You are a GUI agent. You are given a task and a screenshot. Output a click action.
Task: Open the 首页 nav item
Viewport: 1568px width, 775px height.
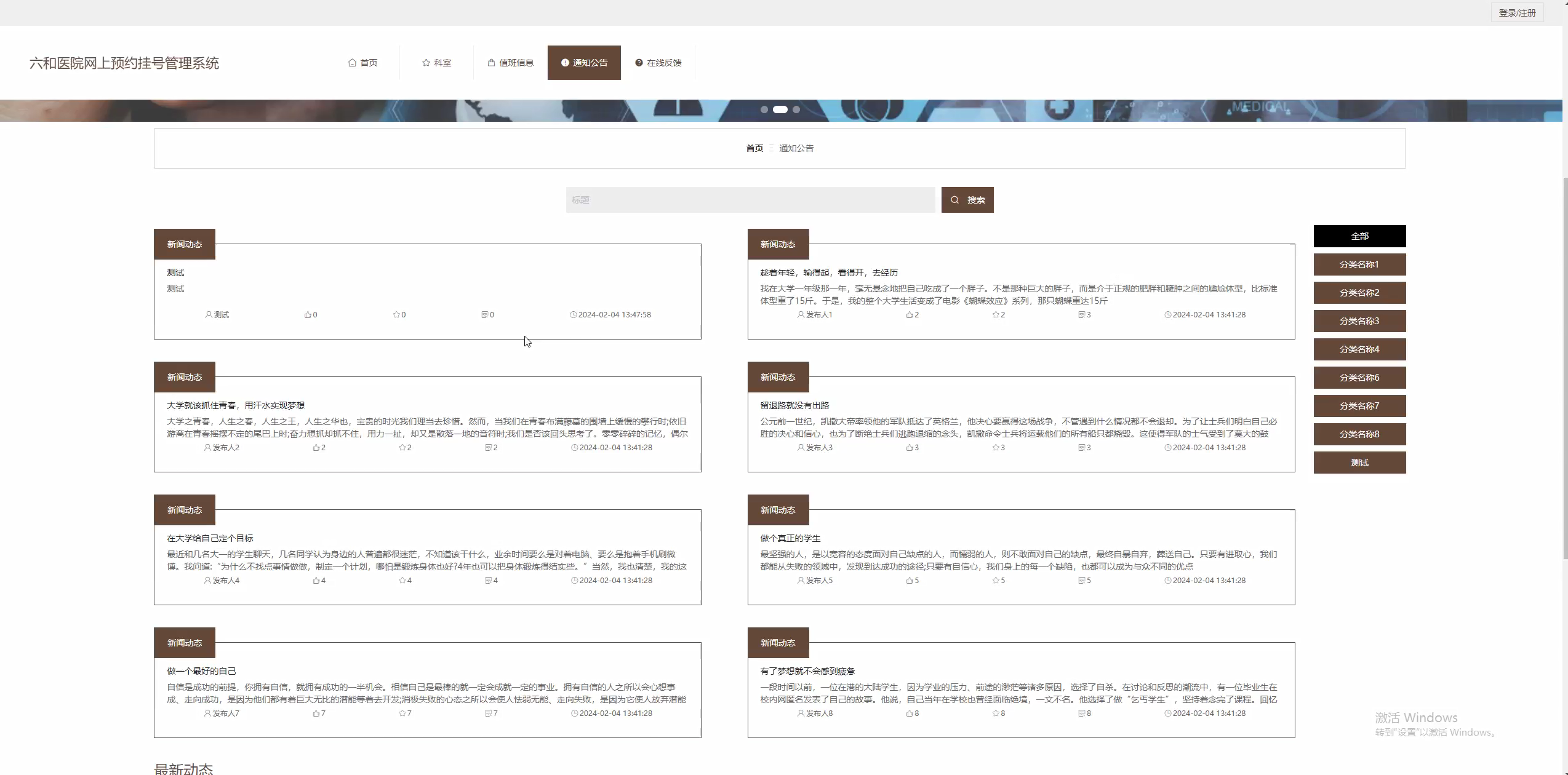click(362, 63)
